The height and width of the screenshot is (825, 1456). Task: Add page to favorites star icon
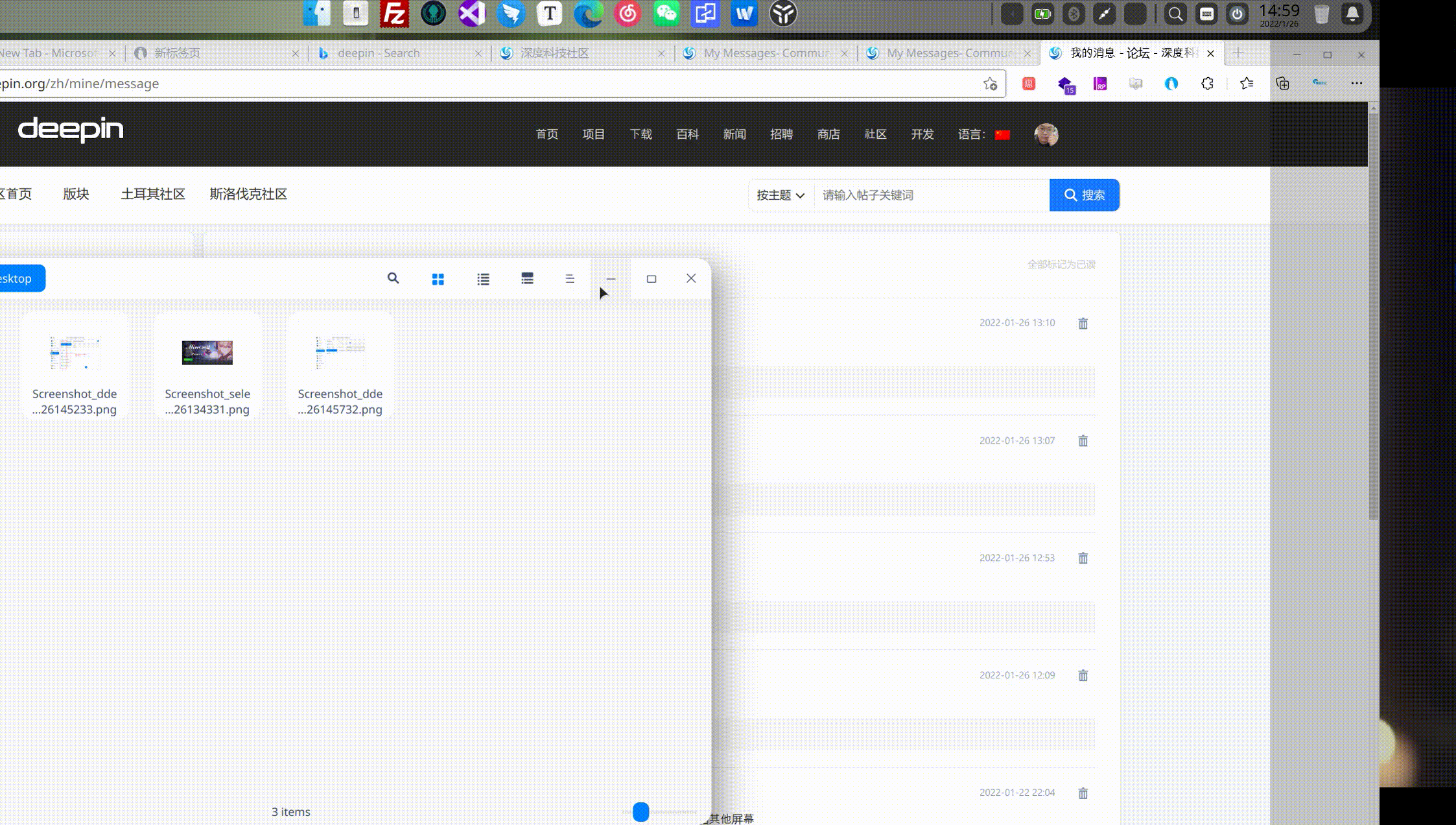(990, 84)
